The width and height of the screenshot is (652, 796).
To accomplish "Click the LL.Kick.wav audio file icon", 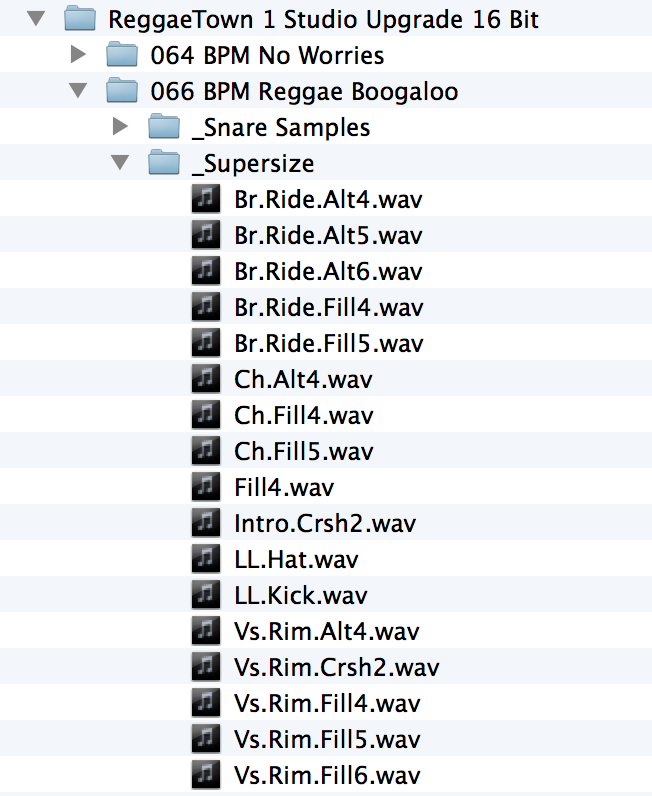I will (x=204, y=595).
